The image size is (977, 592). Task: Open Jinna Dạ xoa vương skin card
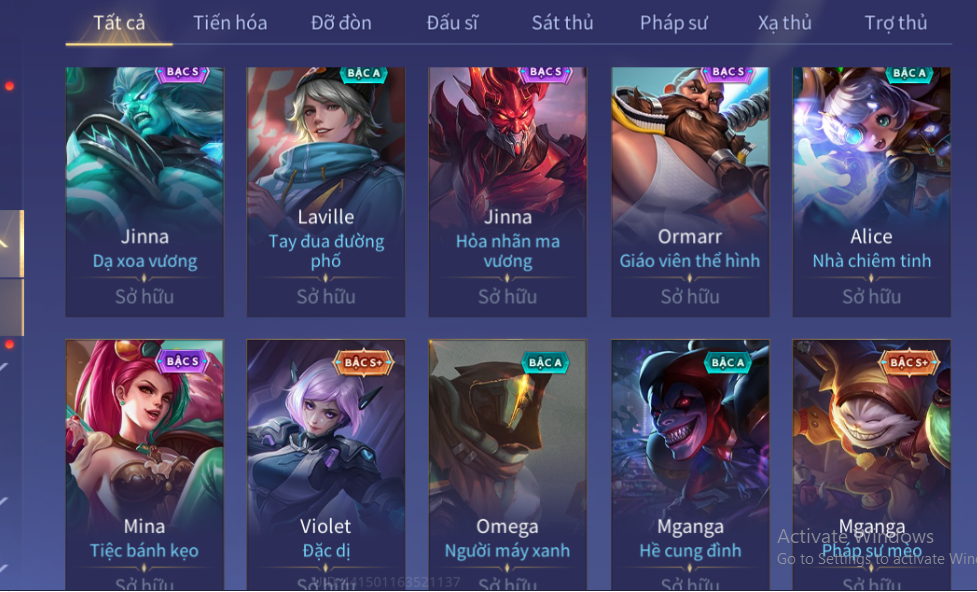(x=145, y=192)
